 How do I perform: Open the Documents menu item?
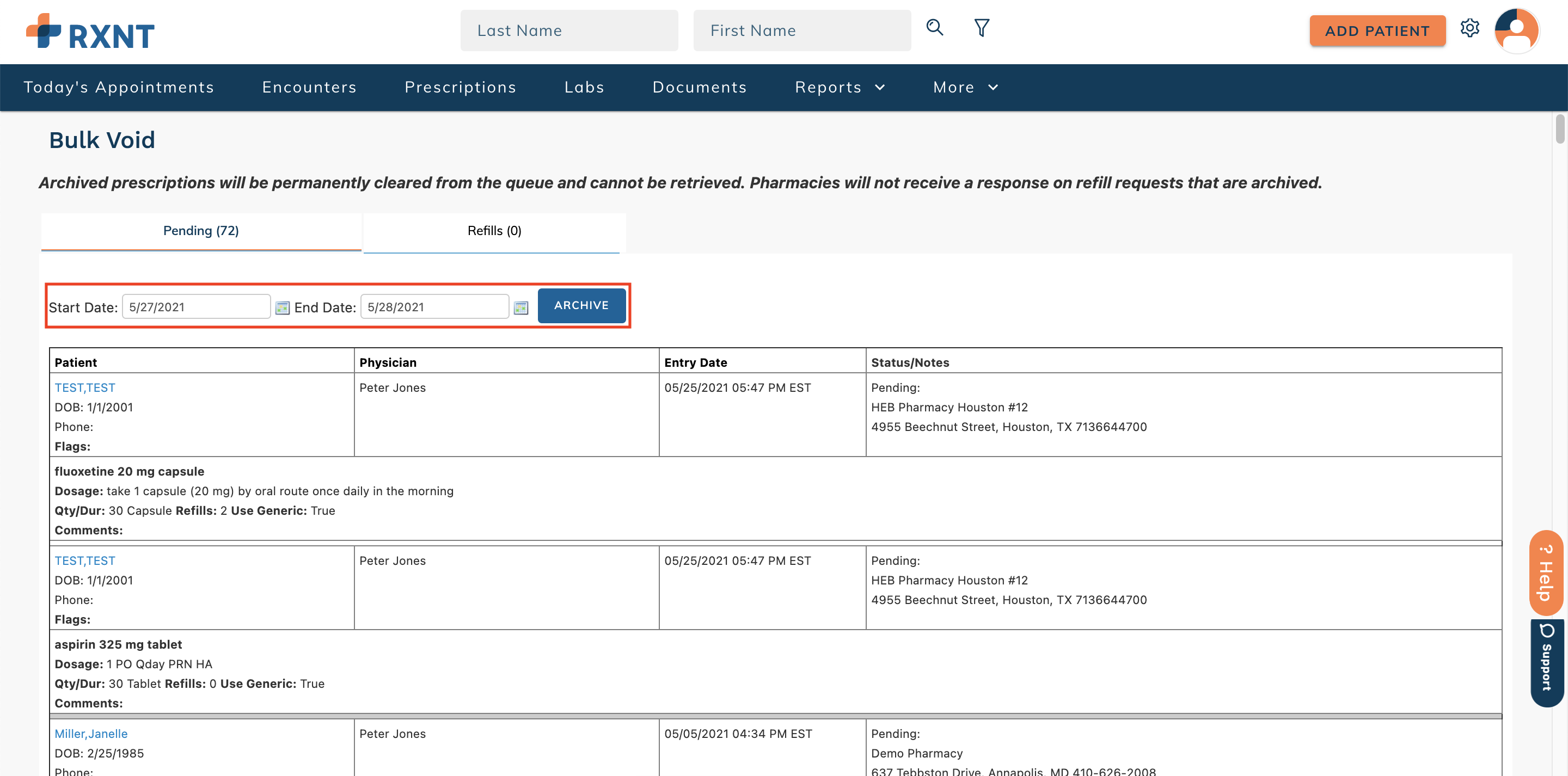click(700, 87)
